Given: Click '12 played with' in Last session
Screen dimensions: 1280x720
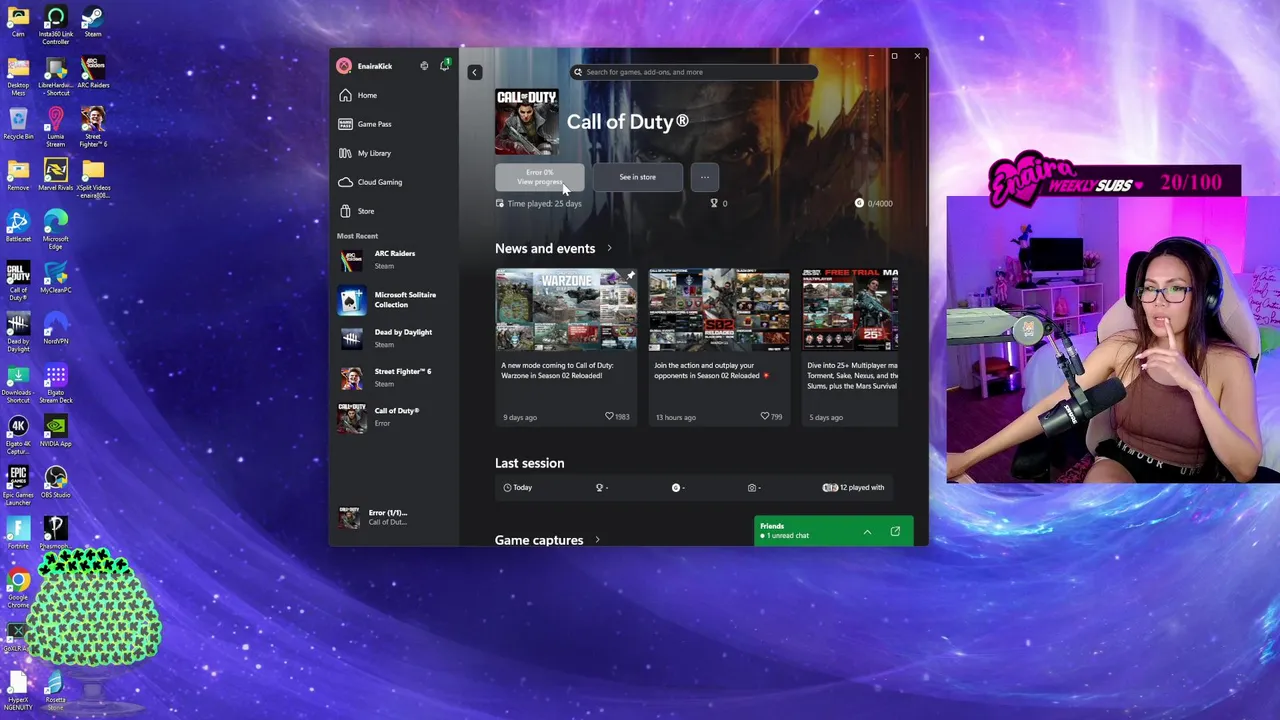Looking at the screenshot, I should coord(853,487).
